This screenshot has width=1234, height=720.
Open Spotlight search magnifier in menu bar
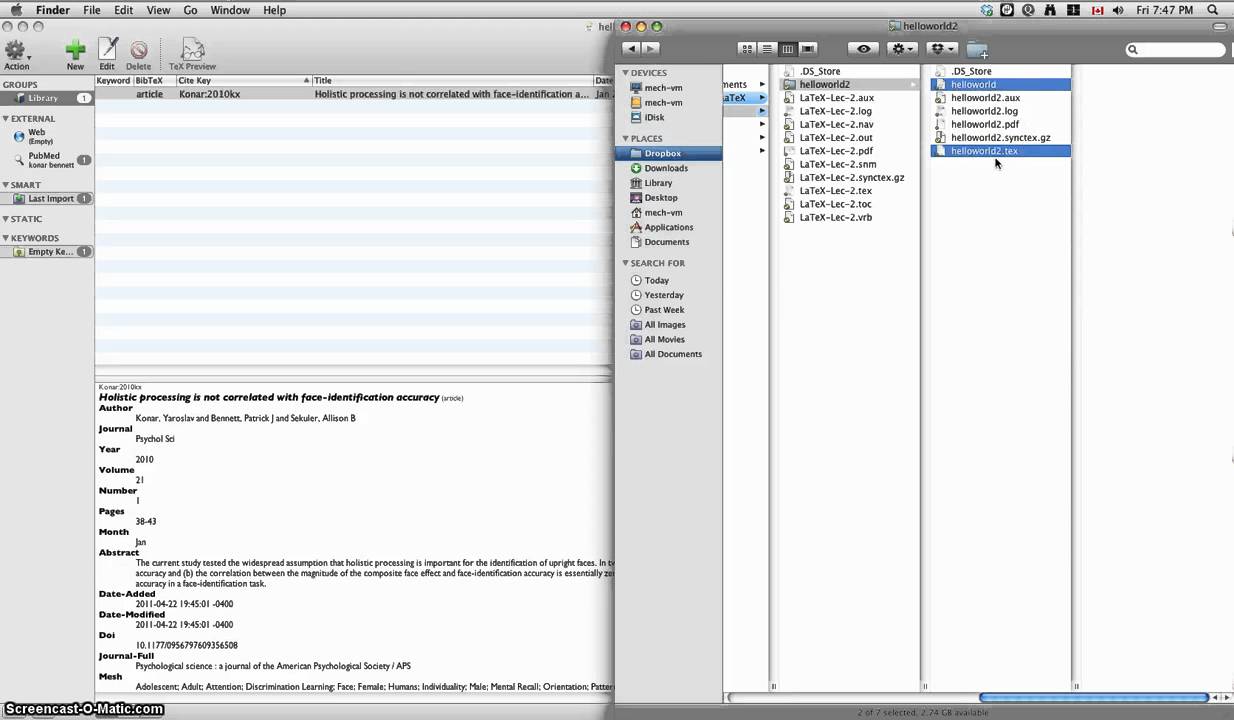[x=1213, y=10]
